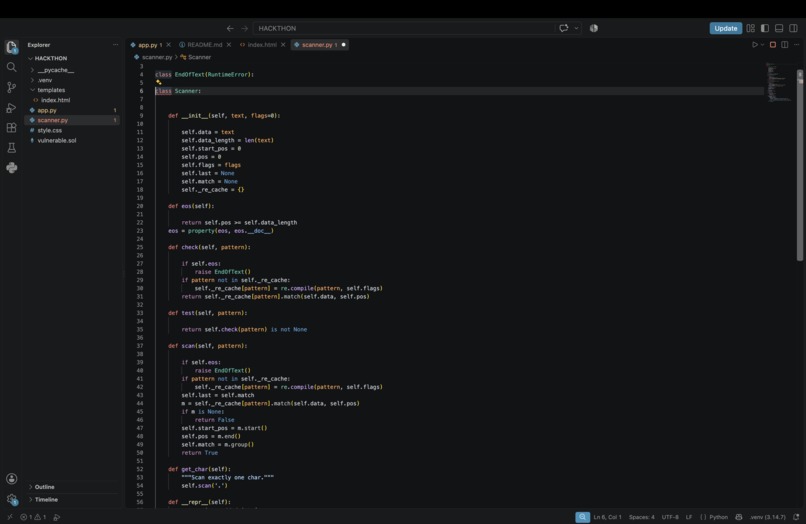The height and width of the screenshot is (524, 806).
Task: Open Explorer More Actions menu
Action: [x=115, y=45]
